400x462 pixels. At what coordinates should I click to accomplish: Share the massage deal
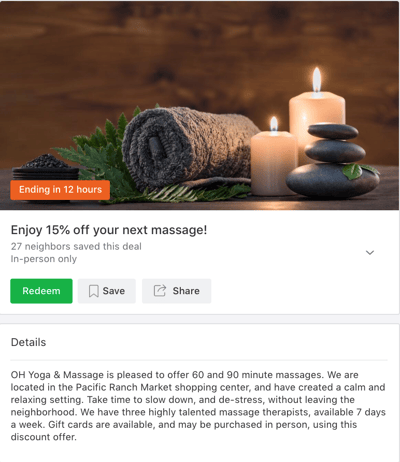[x=177, y=291]
